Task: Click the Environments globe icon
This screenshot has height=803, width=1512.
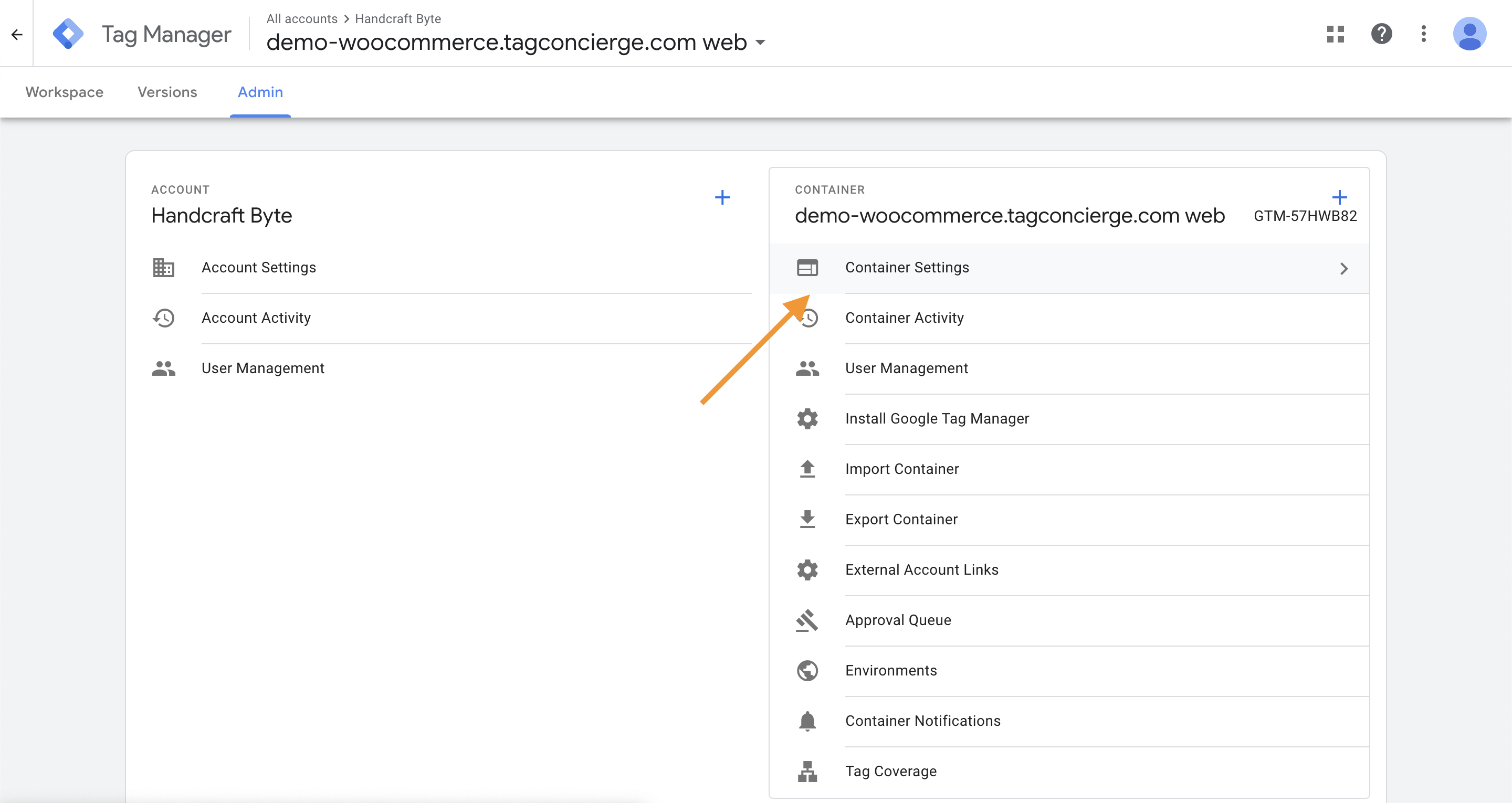Action: click(807, 671)
